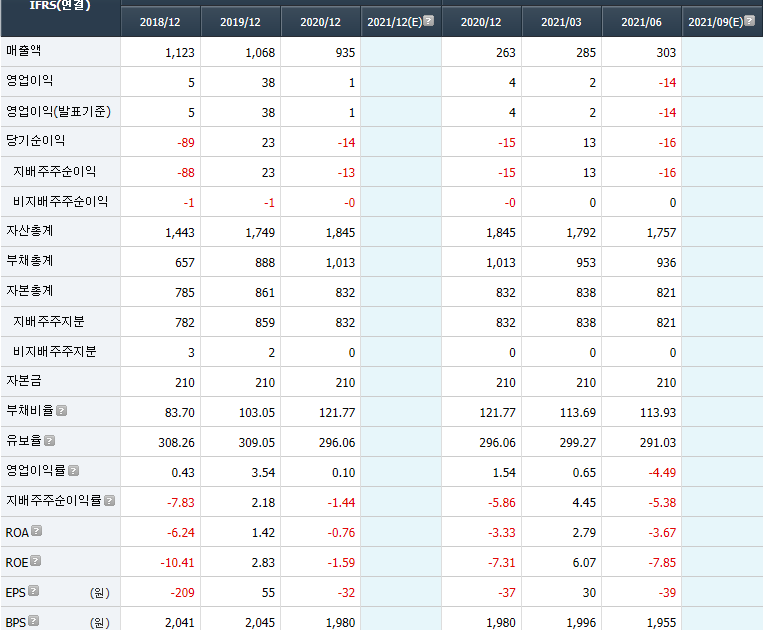The image size is (763, 630).
Task: Click operating margin value -4.49
Action: click(x=662, y=472)
